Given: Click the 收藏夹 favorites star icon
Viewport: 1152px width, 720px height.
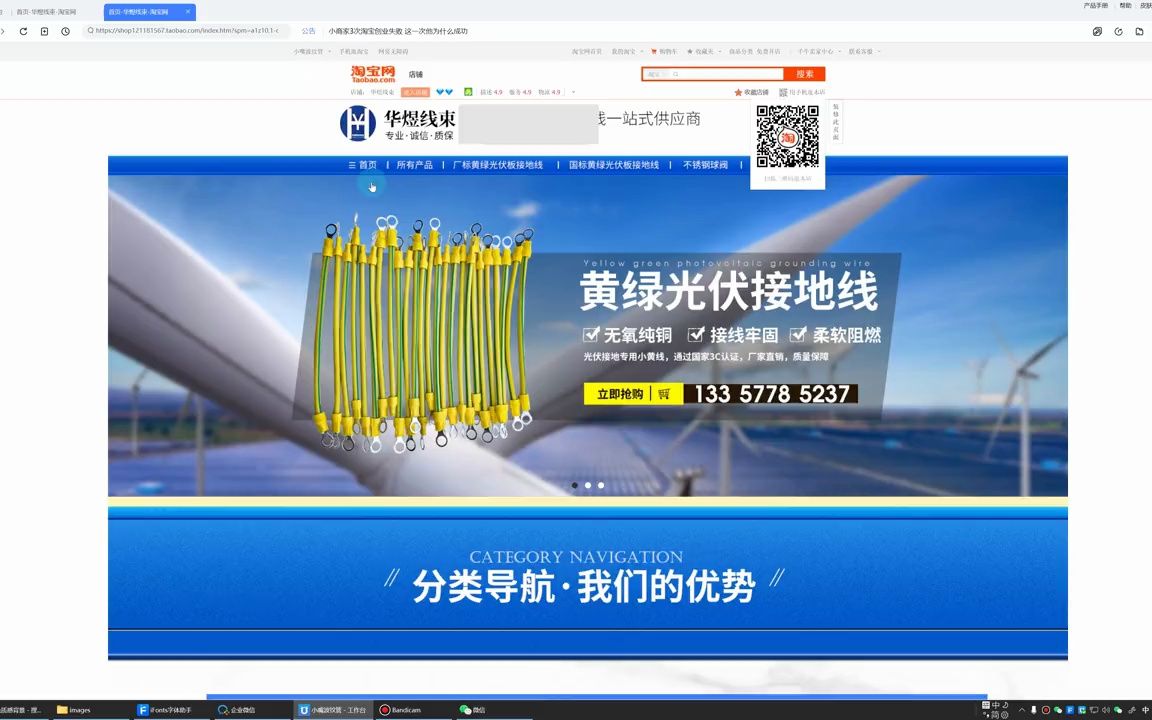Looking at the screenshot, I should [x=690, y=51].
